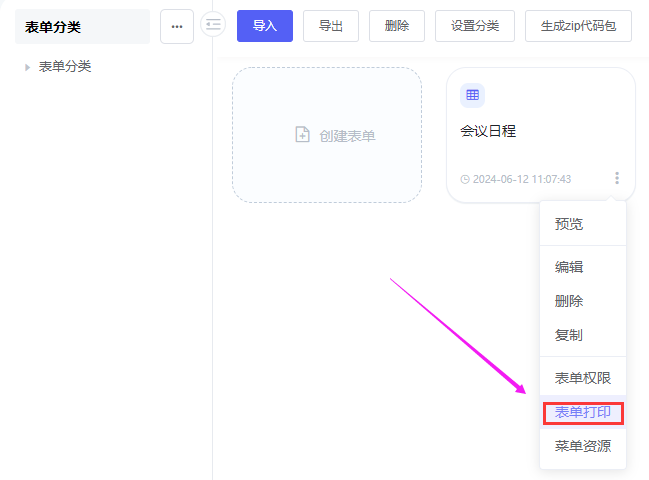Click the table icon on 会议日程 card
This screenshot has height=480, width=649.
tap(472, 95)
